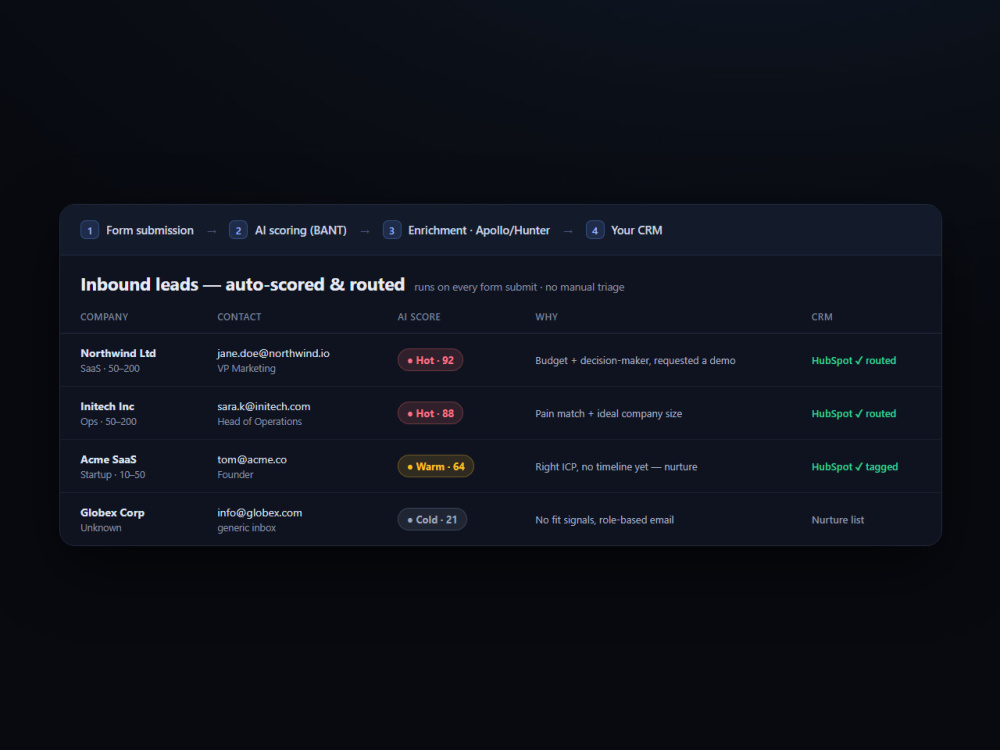Click the step 3 number badge

click(392, 230)
